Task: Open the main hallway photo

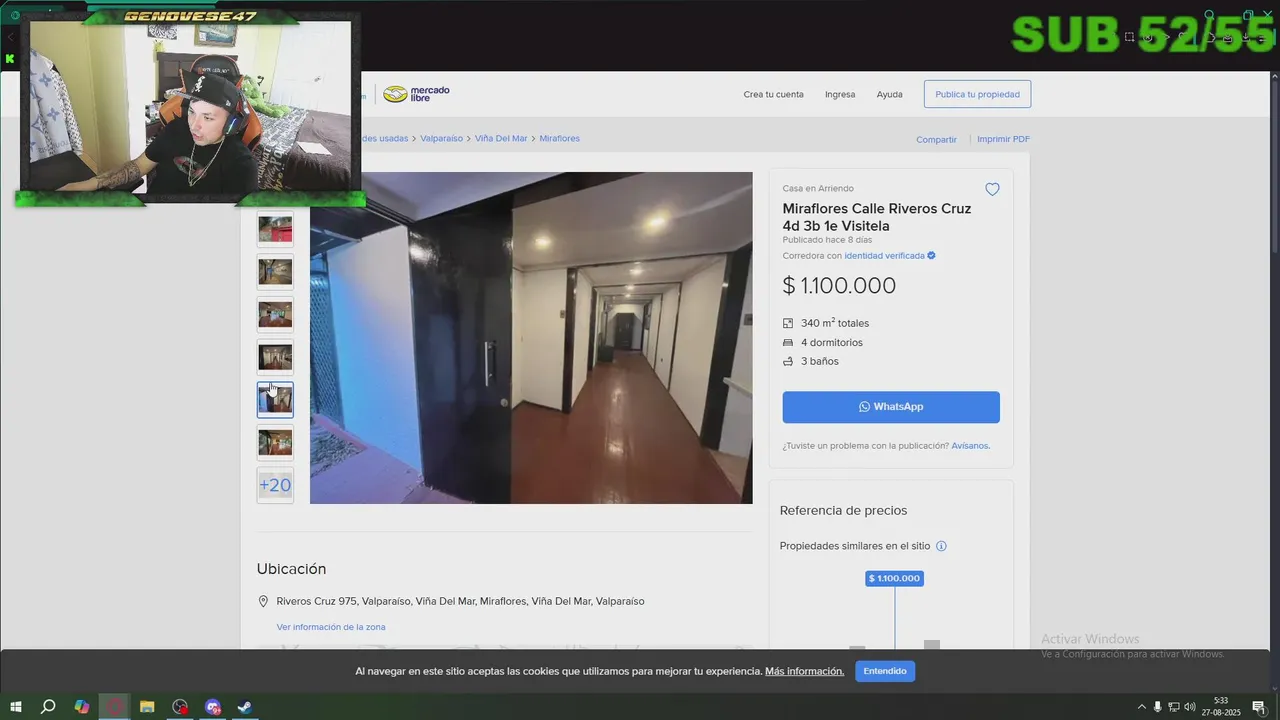Action: [531, 338]
